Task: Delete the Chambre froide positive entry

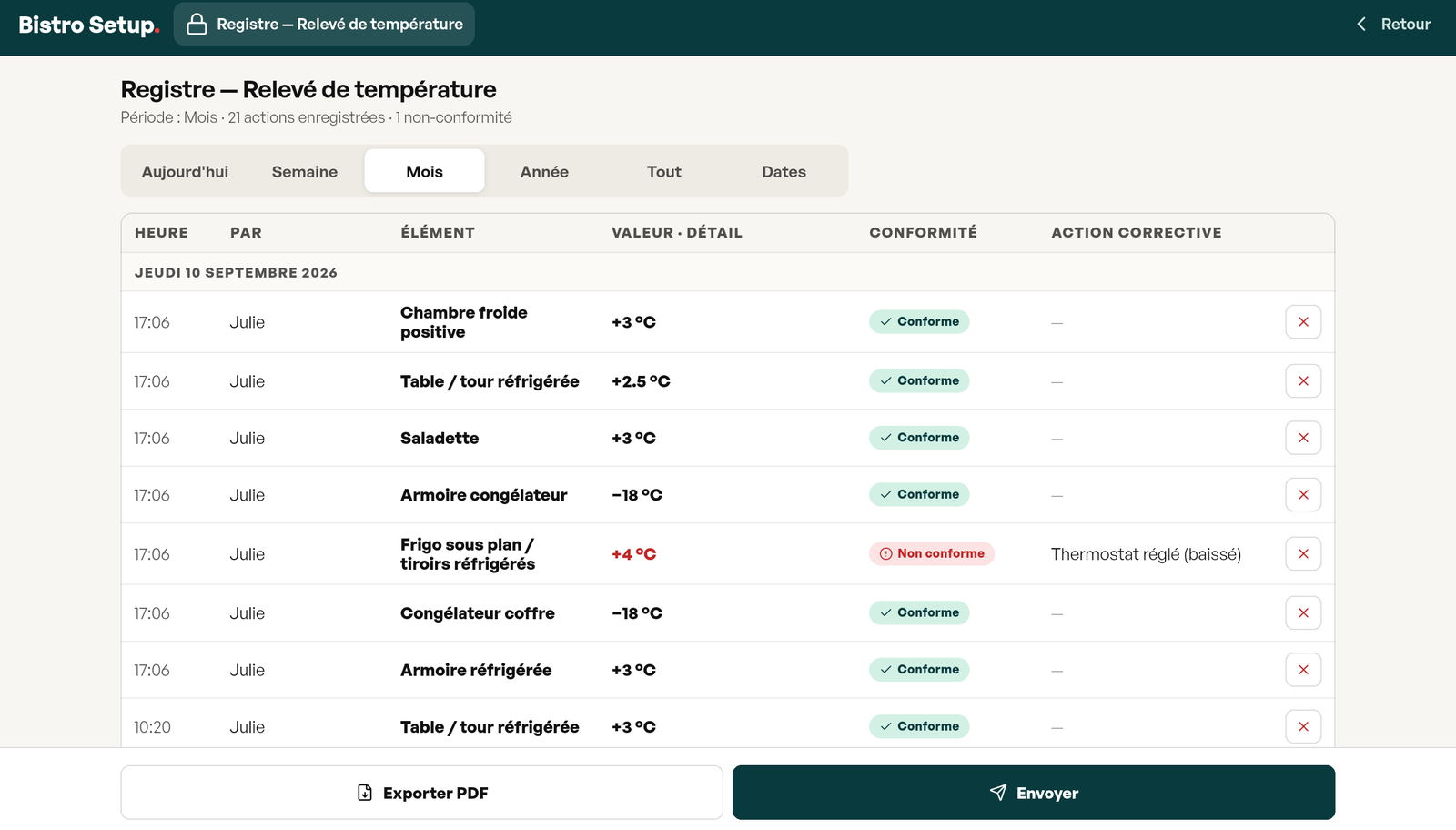Action: click(1303, 322)
